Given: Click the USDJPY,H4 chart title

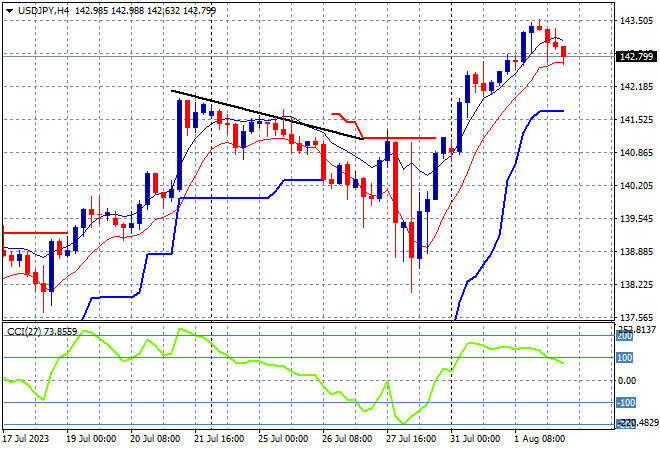Looking at the screenshot, I should [x=43, y=11].
